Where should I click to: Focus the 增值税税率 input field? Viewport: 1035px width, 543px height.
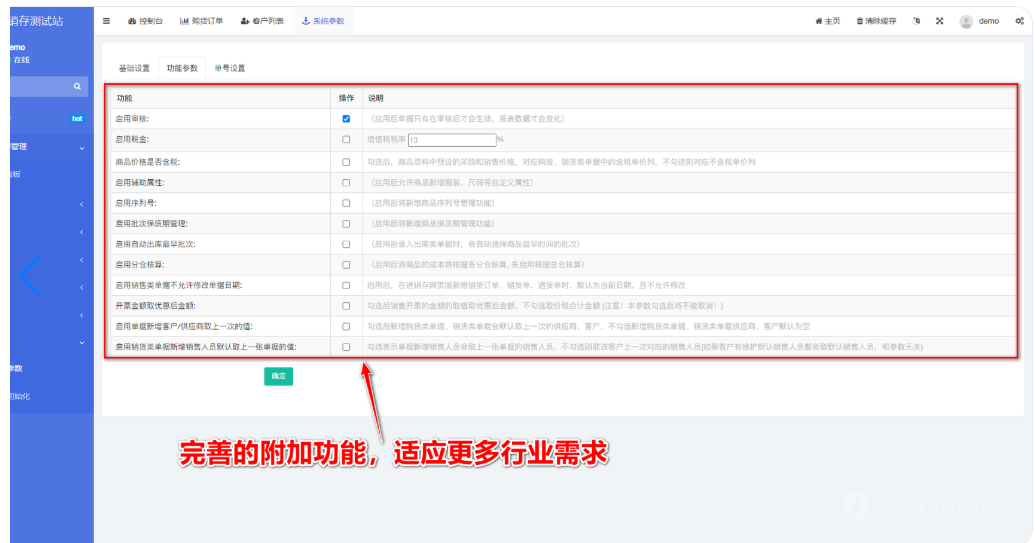pyautogui.click(x=451, y=140)
